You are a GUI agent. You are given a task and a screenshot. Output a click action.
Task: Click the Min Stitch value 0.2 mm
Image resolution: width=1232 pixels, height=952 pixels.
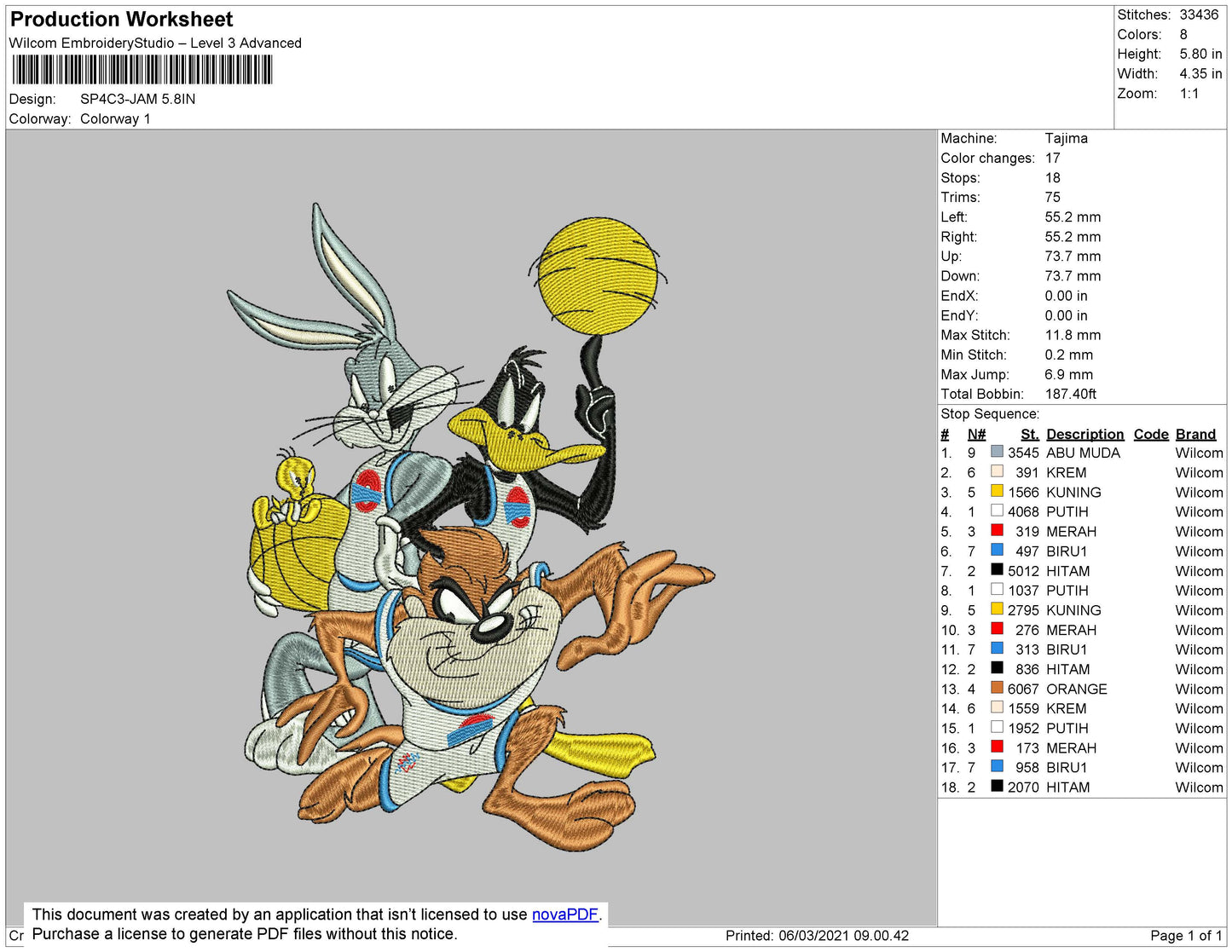tap(1068, 355)
